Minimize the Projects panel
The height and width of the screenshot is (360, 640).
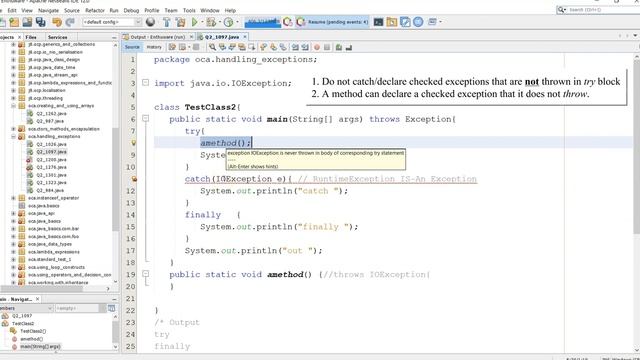(114, 37)
